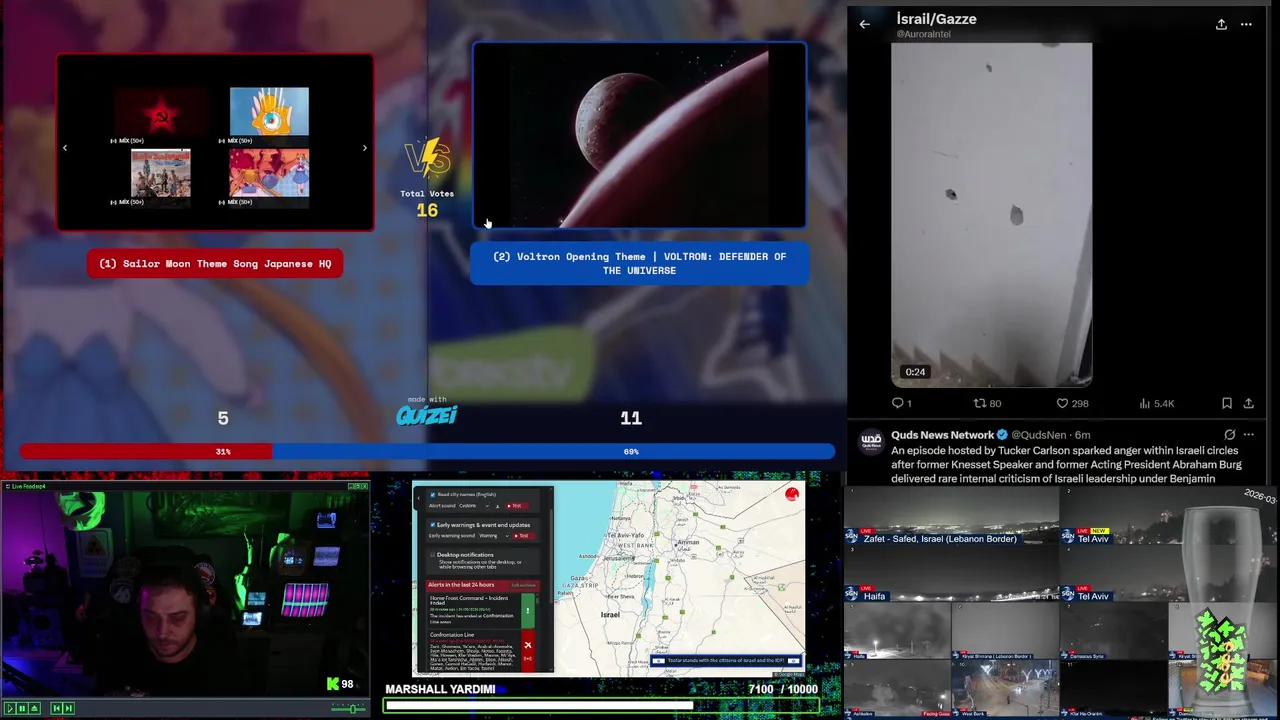This screenshot has height=720, width=1280.
Task: Click the Tel Aviv-Yafo label on map
Action: (x=624, y=536)
